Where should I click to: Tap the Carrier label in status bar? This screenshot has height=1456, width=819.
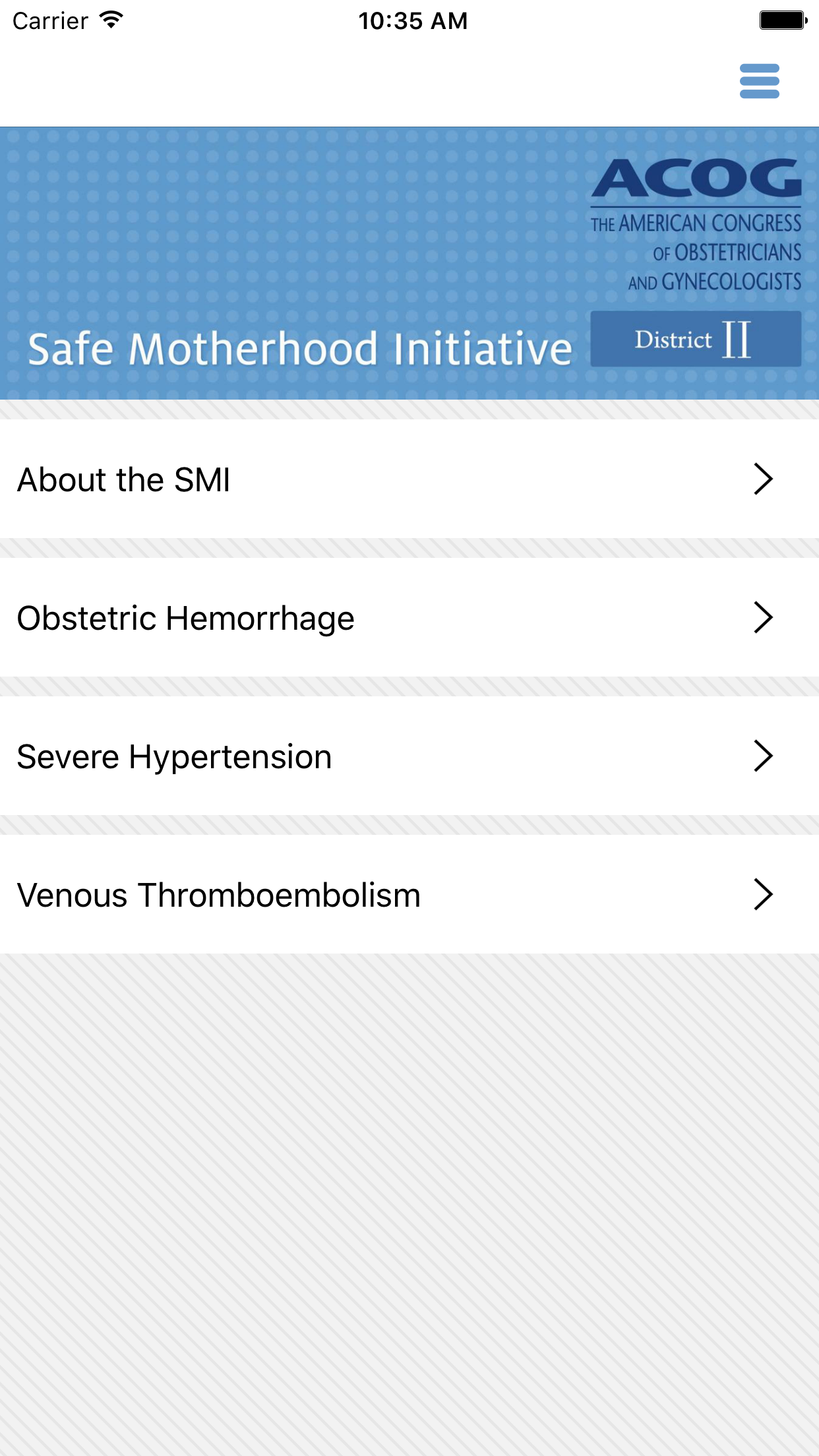point(50,21)
